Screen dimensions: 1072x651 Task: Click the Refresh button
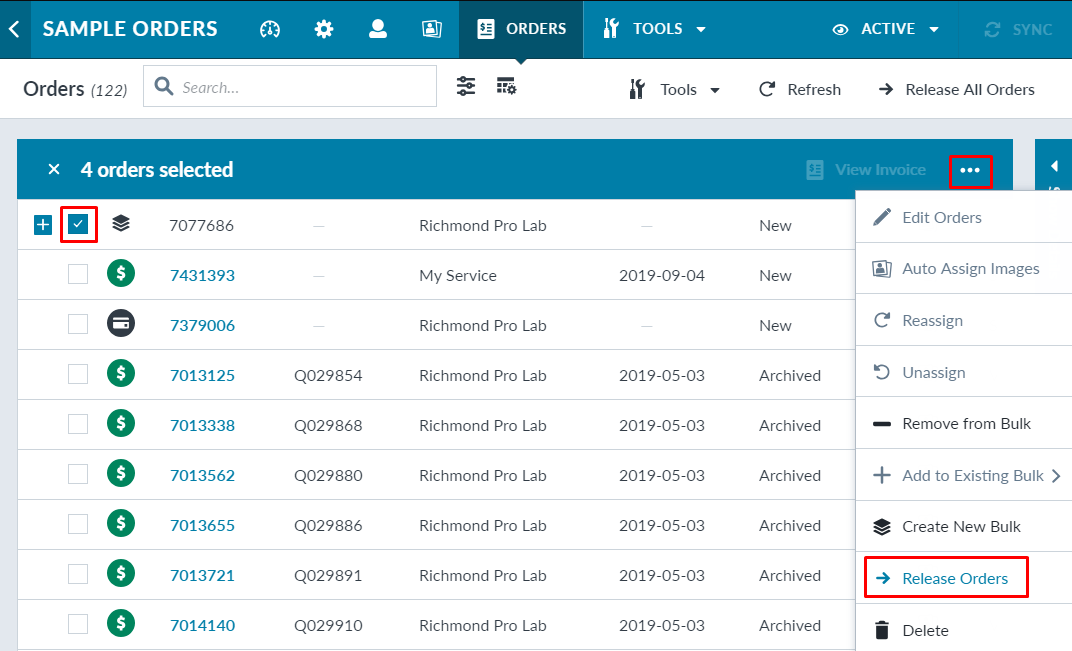point(800,90)
